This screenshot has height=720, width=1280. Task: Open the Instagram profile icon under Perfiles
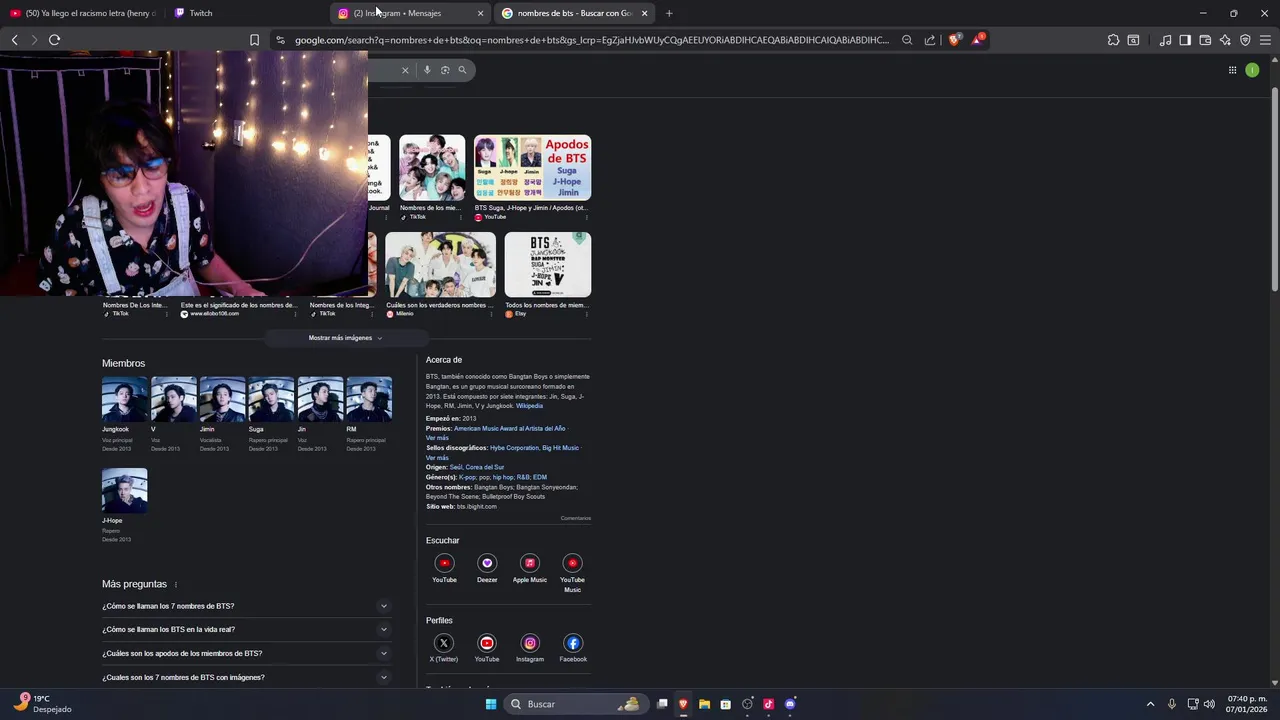pyautogui.click(x=530, y=643)
